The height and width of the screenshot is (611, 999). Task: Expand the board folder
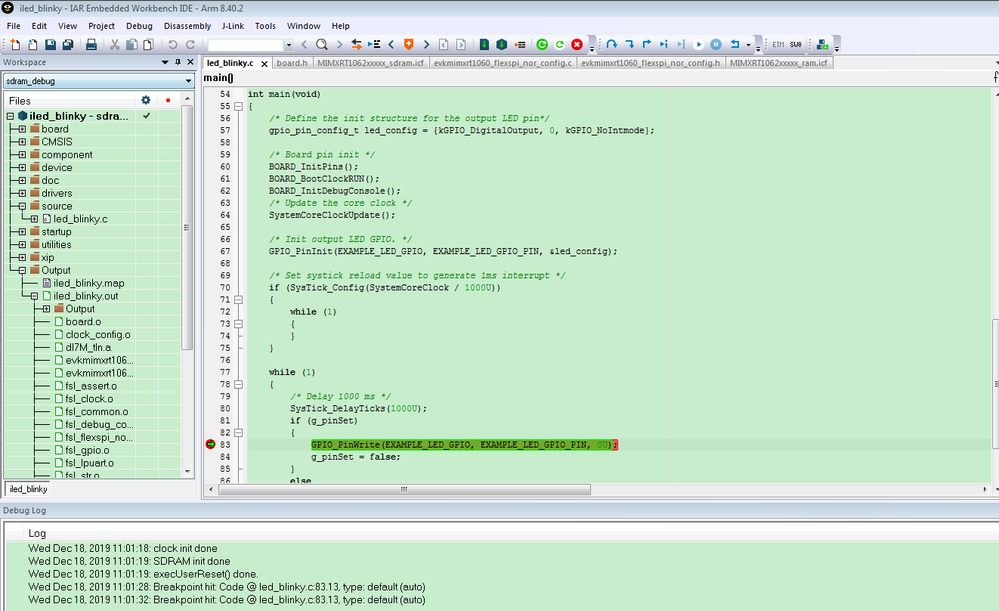pyautogui.click(x=22, y=129)
